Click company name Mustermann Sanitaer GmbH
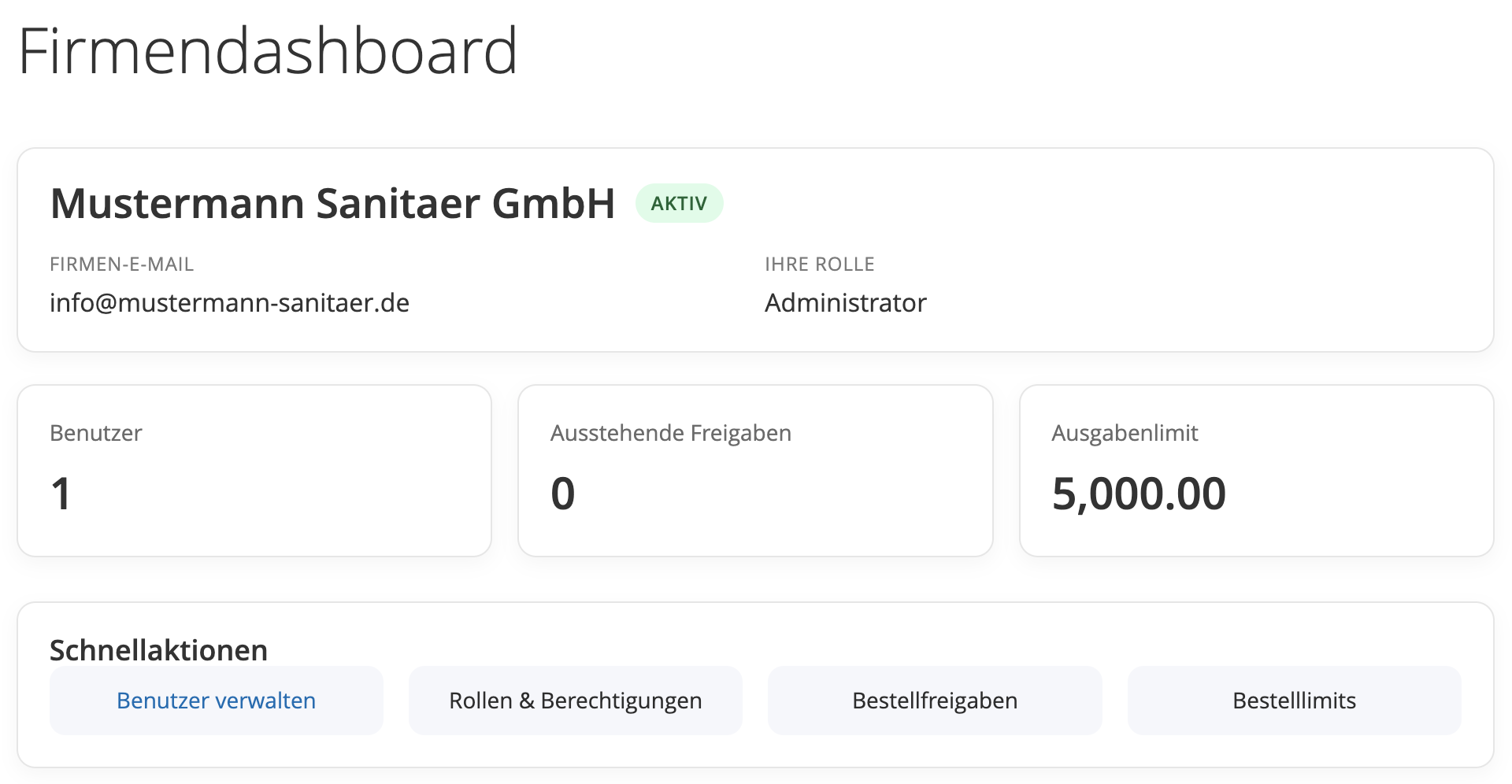This screenshot has height=784, width=1512. (x=332, y=204)
